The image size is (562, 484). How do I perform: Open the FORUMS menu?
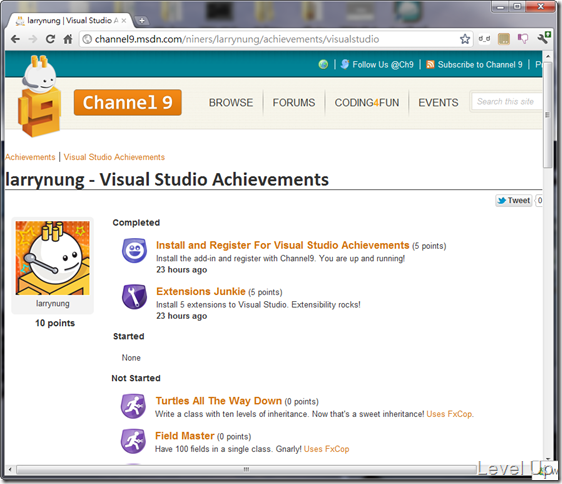pyautogui.click(x=294, y=103)
